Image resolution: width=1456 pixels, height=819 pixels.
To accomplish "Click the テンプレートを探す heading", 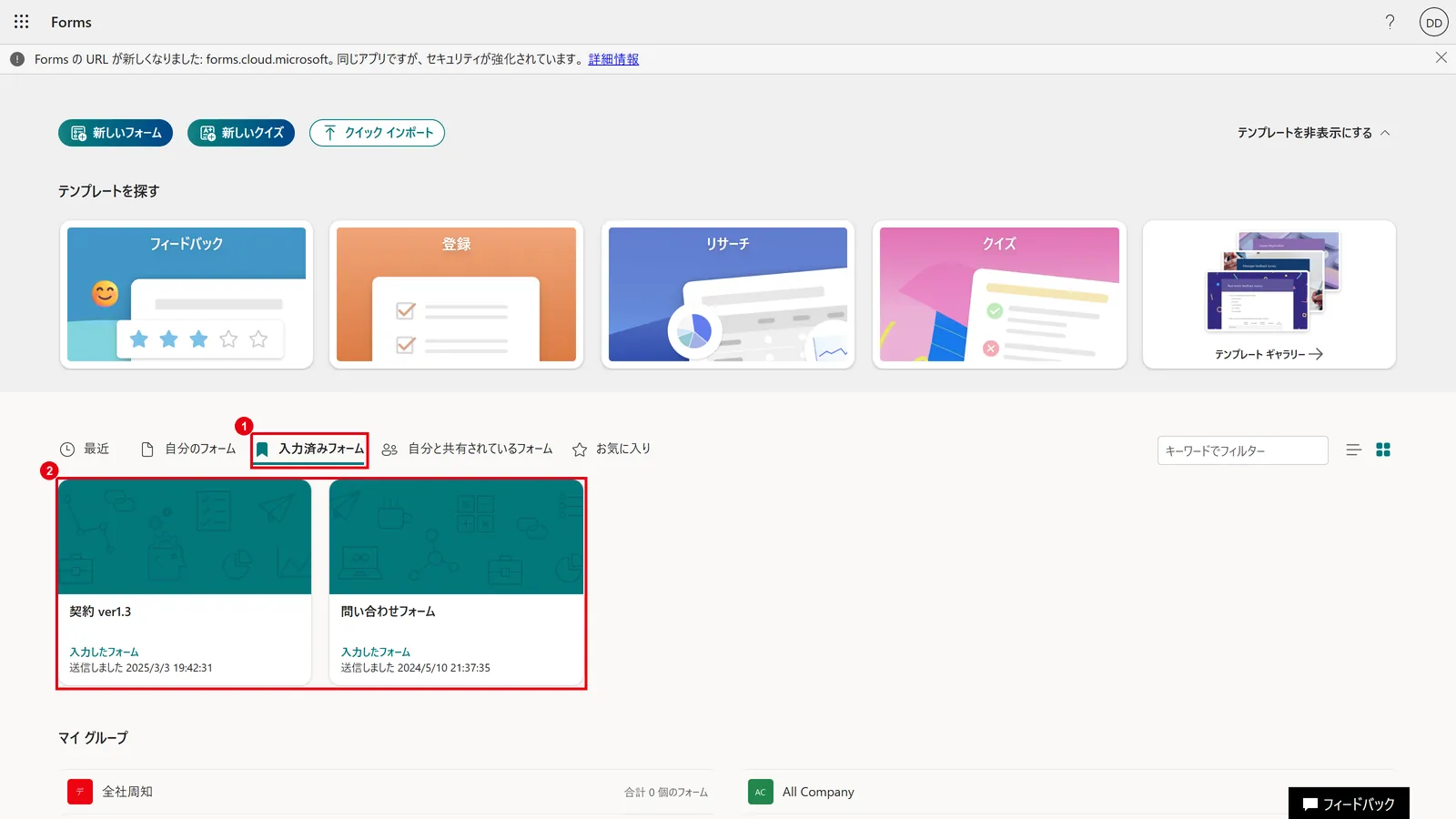I will (x=108, y=191).
